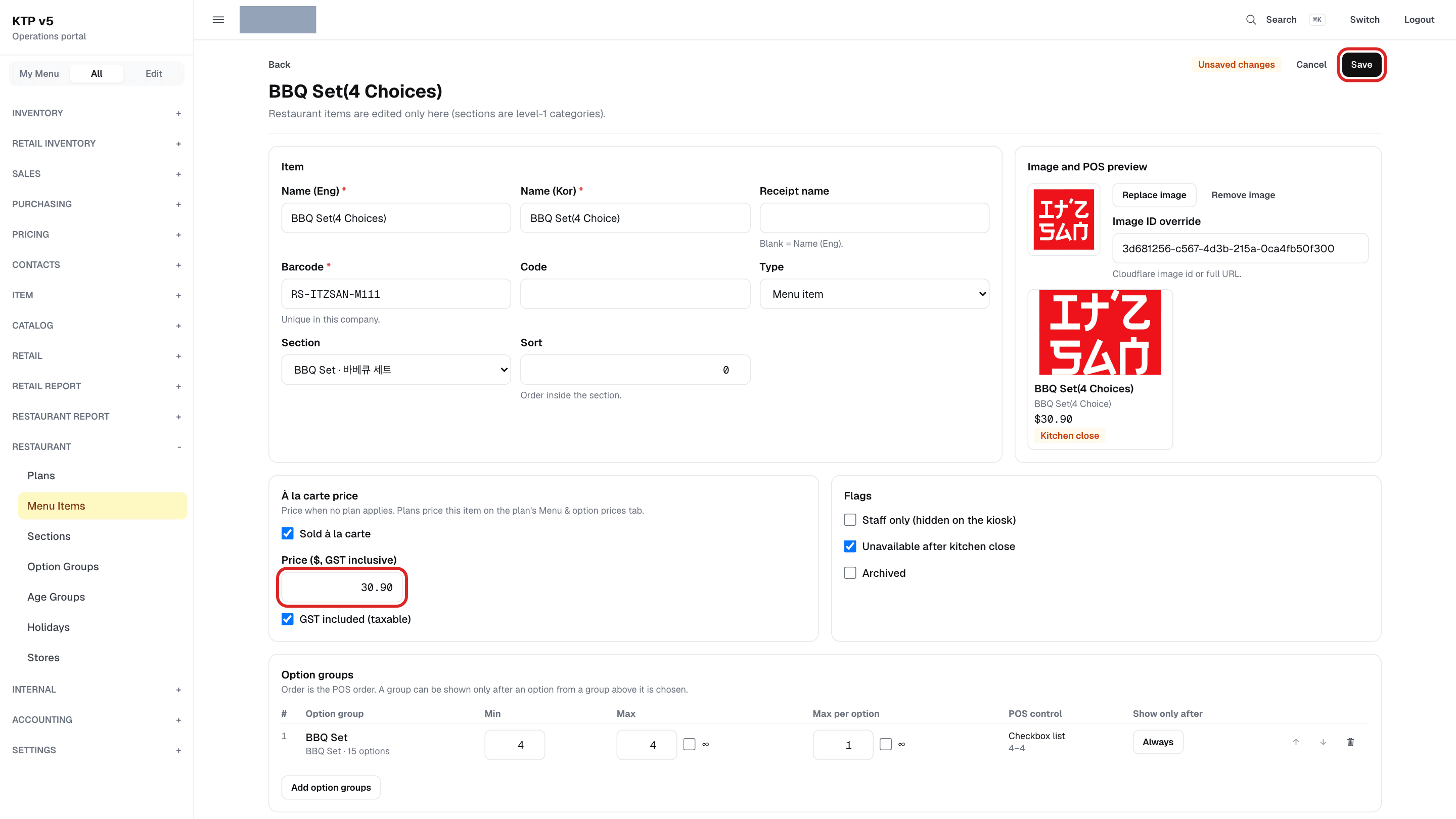Click Remove image
Viewport: 1456px width, 819px height.
coord(1243,195)
